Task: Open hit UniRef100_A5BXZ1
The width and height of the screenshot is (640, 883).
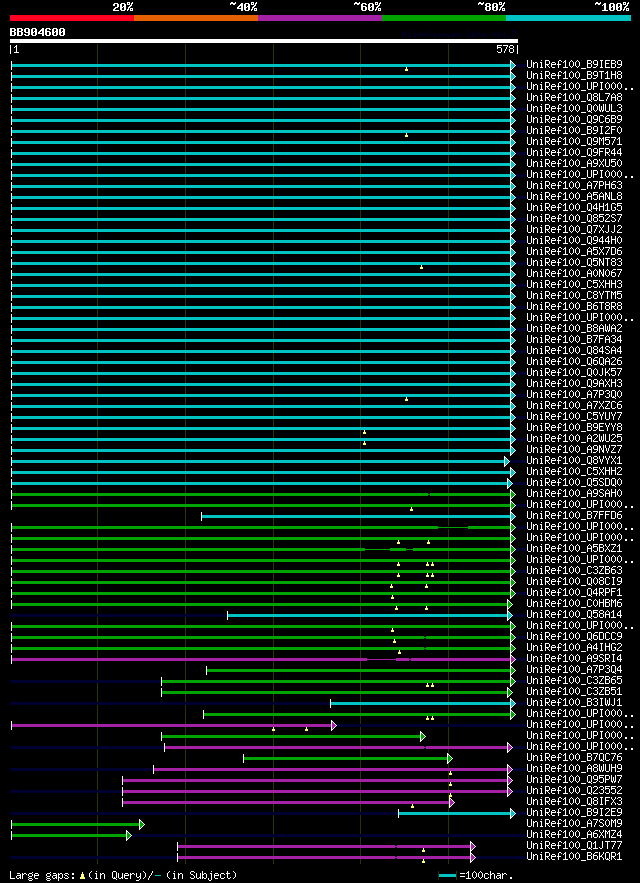Action: (x=574, y=548)
